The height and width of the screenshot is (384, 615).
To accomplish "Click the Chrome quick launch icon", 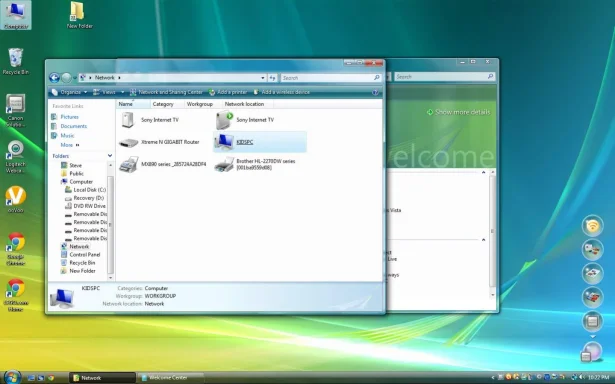I will 51,378.
